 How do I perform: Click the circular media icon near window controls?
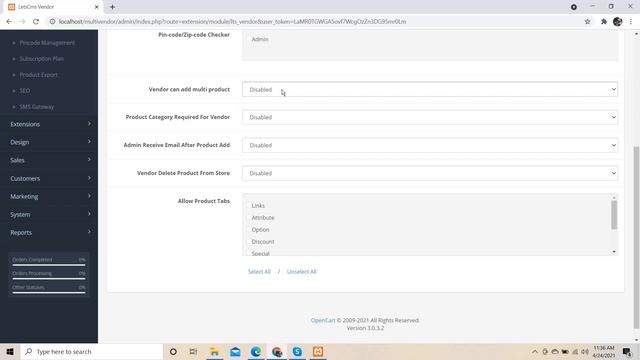coord(573,7)
